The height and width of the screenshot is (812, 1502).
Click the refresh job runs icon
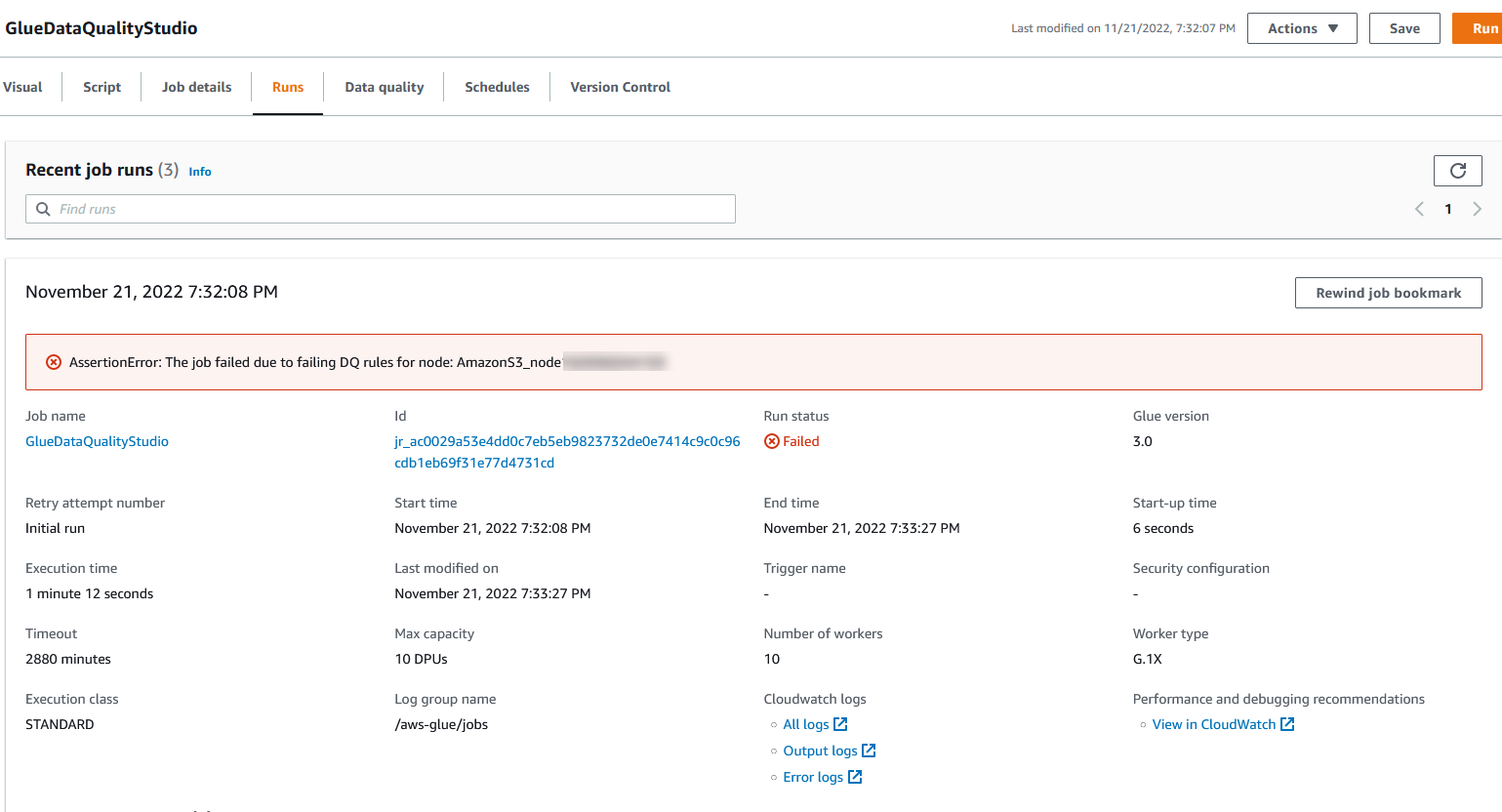click(x=1457, y=171)
